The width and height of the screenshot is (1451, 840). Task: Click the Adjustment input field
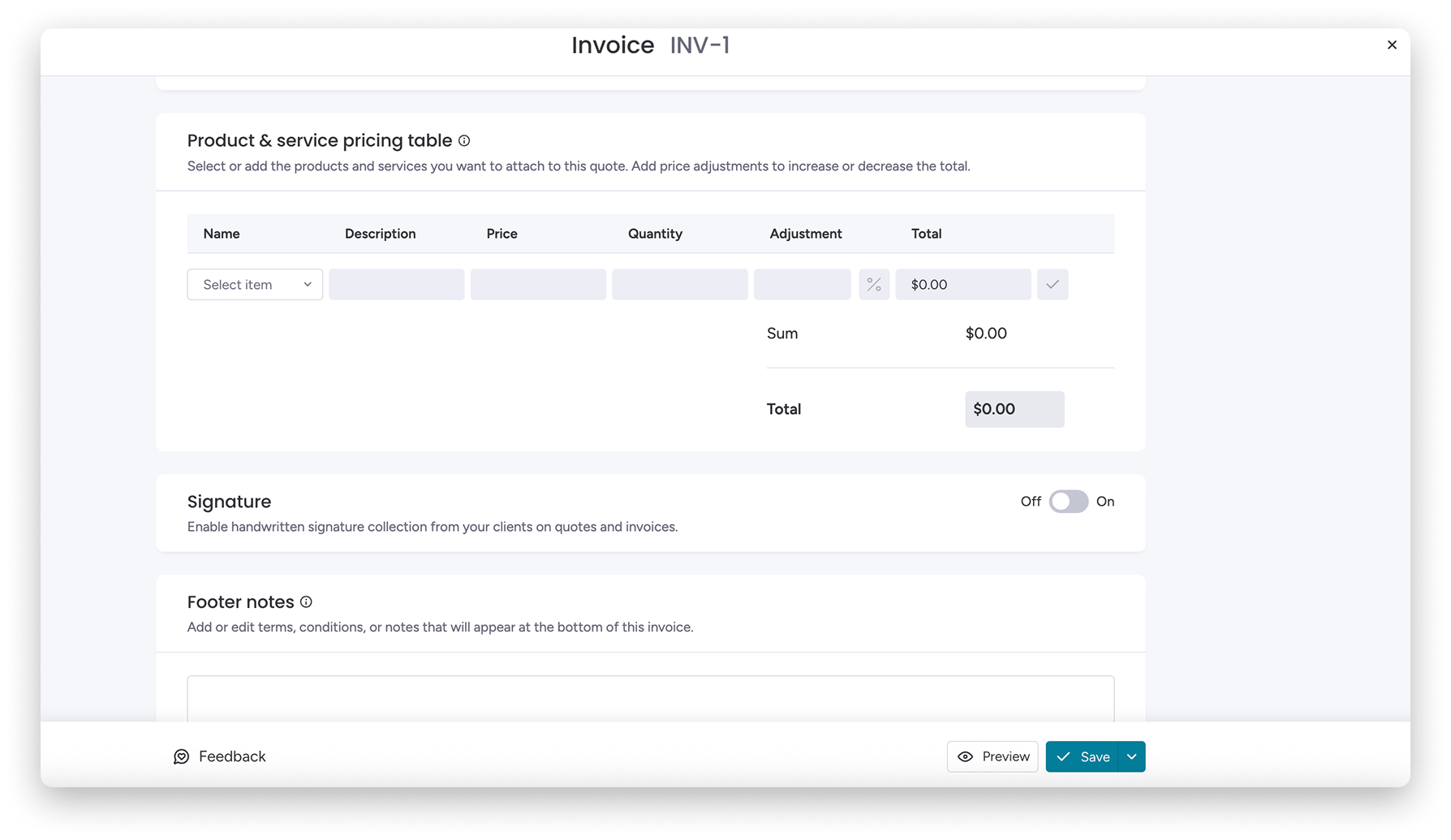803,285
